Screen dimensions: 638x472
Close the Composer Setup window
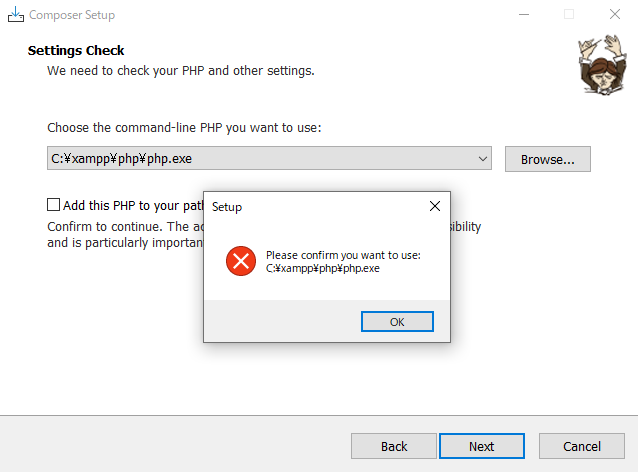(x=614, y=15)
